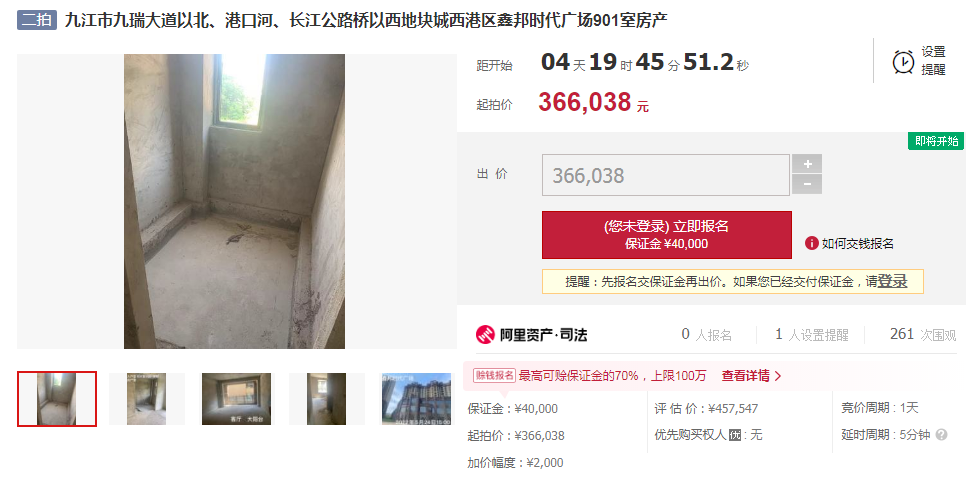Decrease bid with the minus button
This screenshot has height=481, width=966.
pos(807,184)
